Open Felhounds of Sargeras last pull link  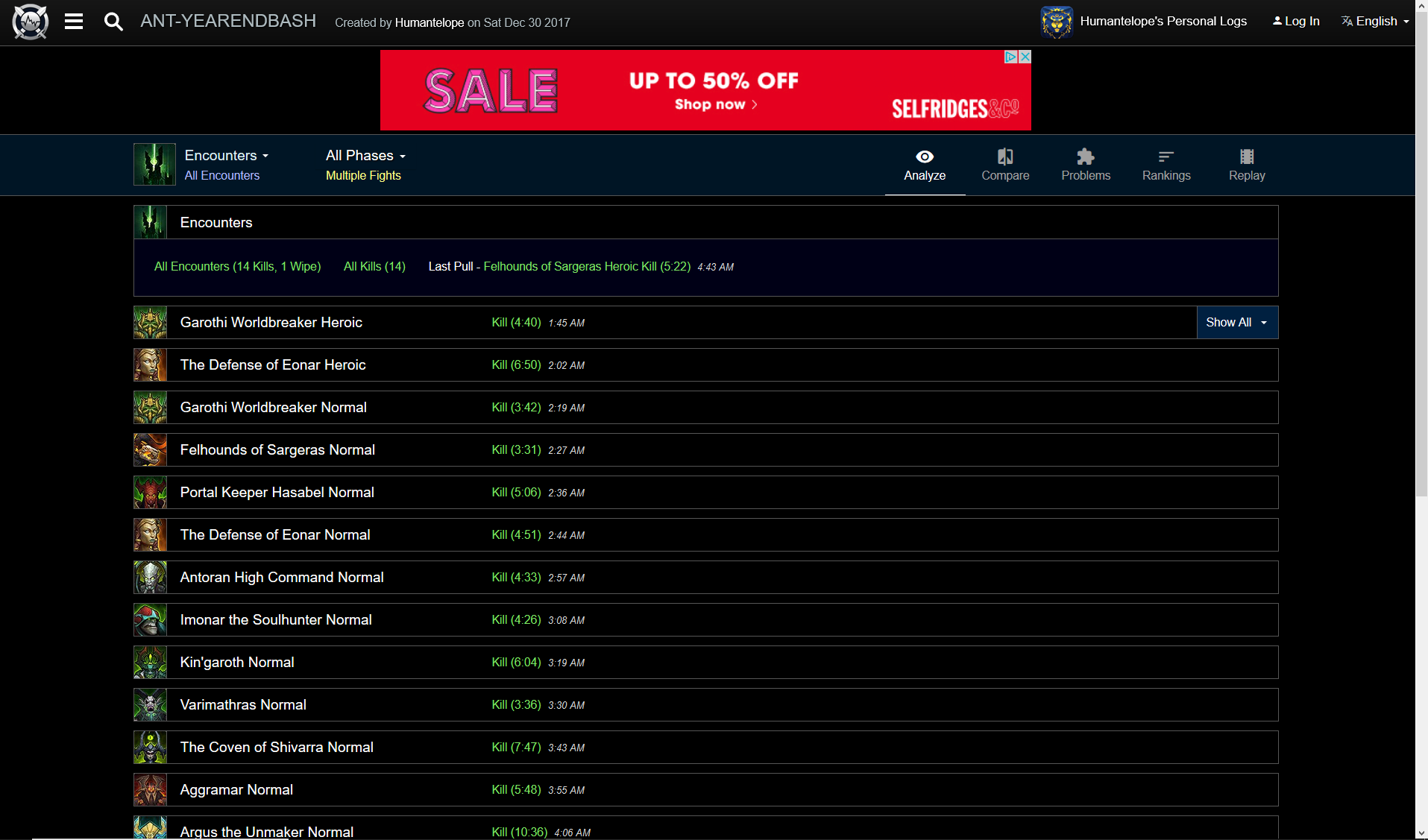[x=586, y=267]
